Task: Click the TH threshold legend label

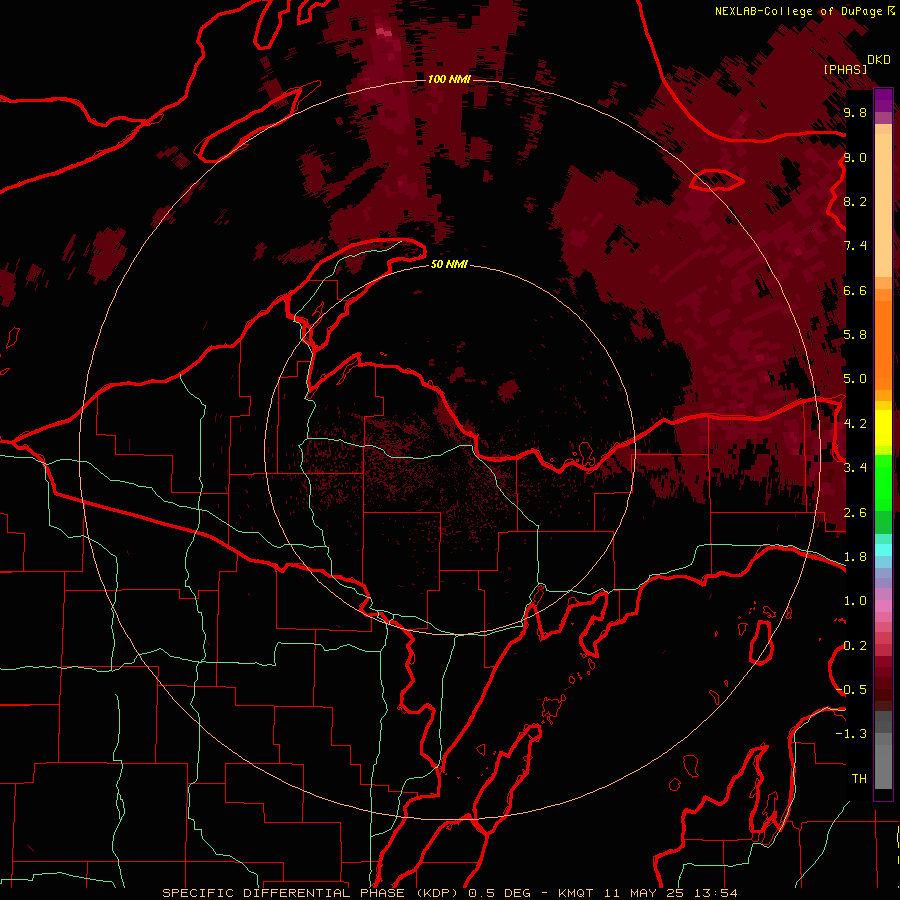Action: tap(859, 779)
